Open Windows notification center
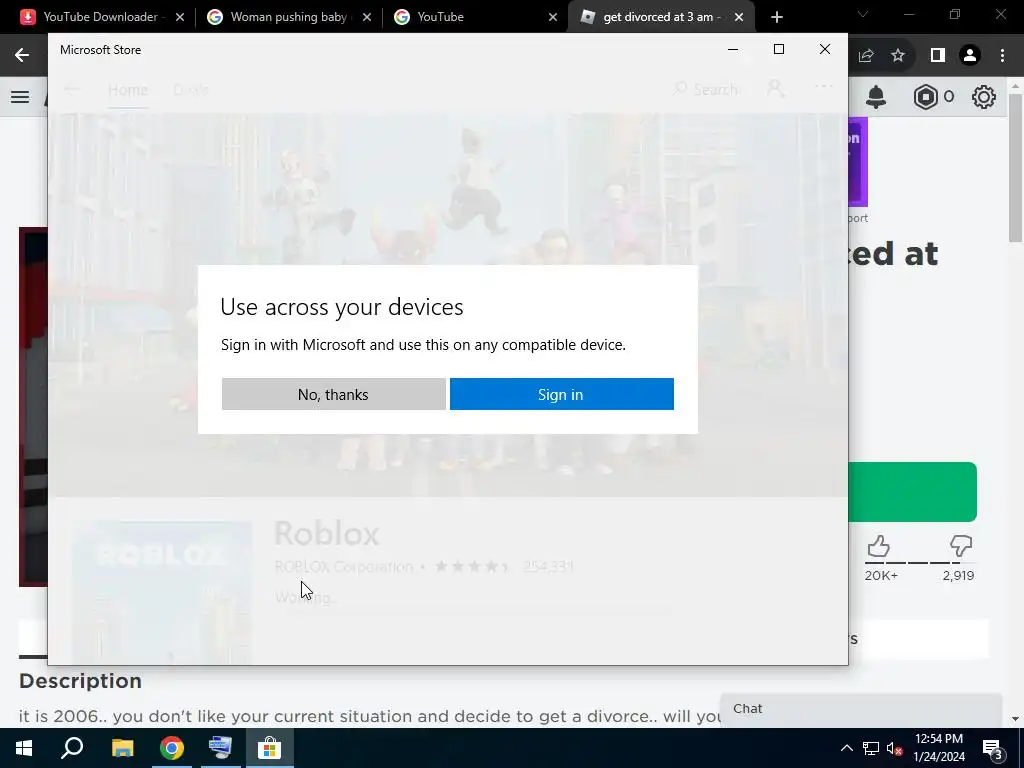Image resolution: width=1024 pixels, height=768 pixels. click(992, 748)
